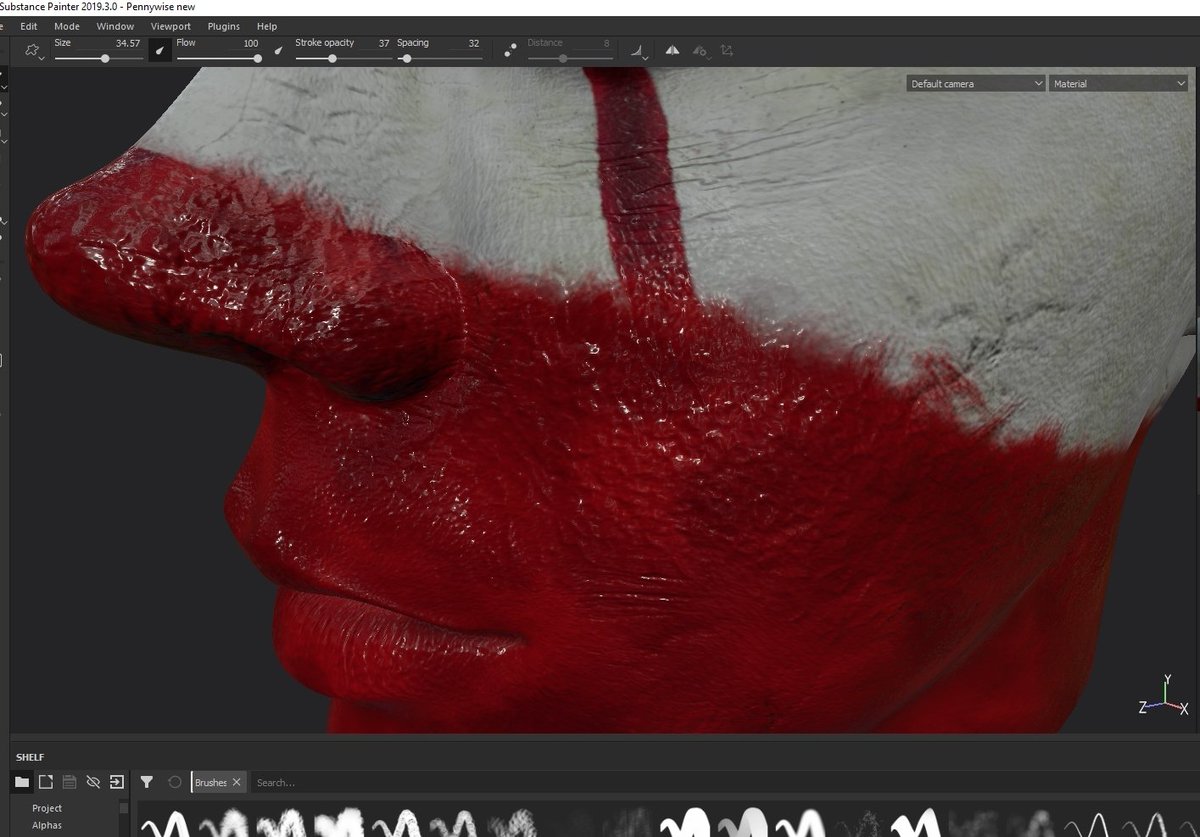Toggle the symmetry mirror icon

click(672, 50)
